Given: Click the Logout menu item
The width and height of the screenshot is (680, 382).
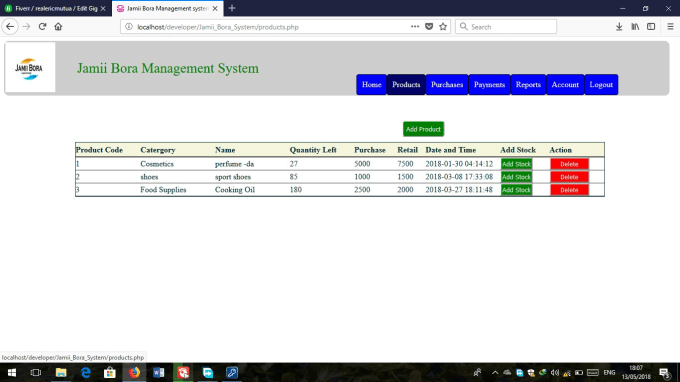Looking at the screenshot, I should pyautogui.click(x=601, y=85).
